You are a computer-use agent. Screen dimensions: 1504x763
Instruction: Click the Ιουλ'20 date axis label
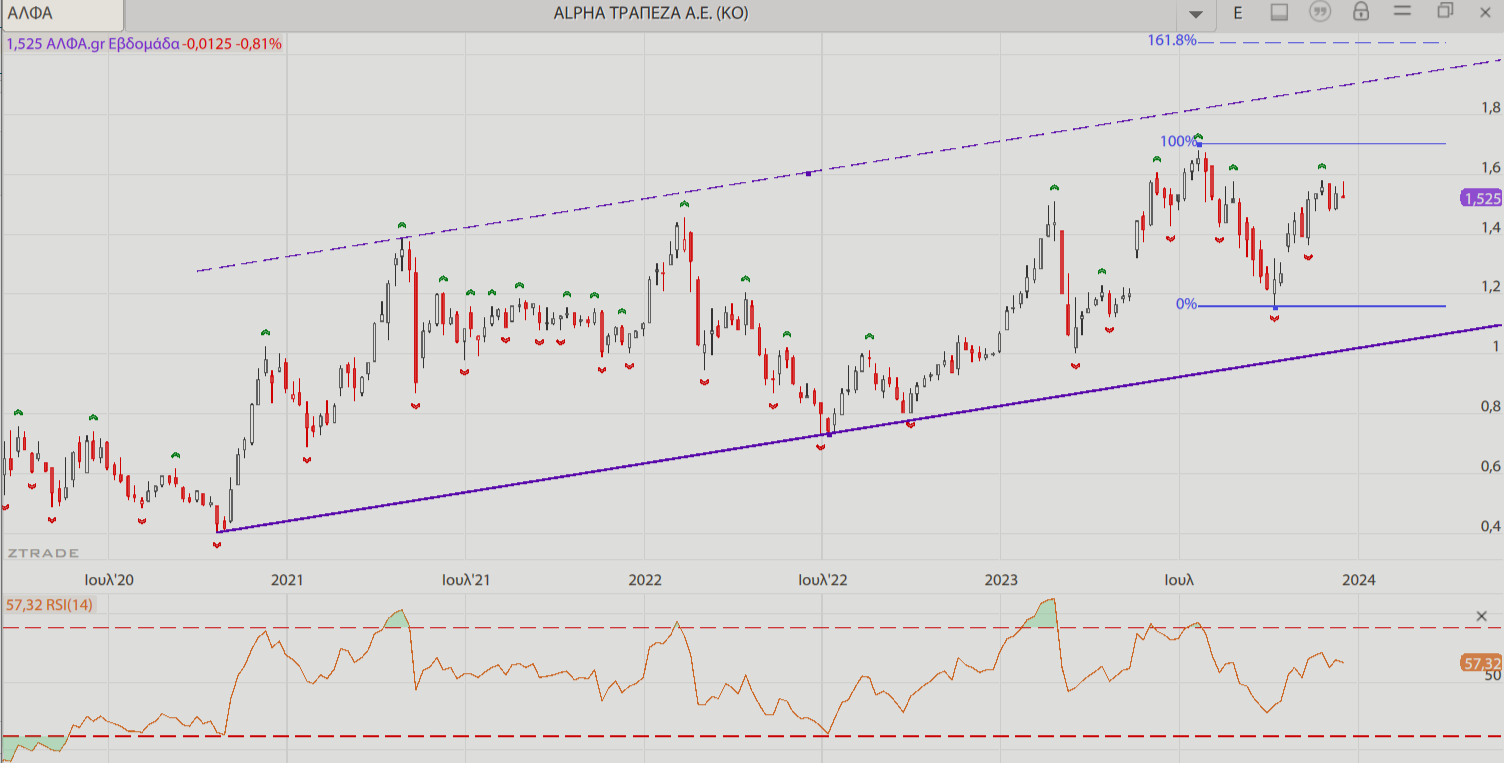109,580
